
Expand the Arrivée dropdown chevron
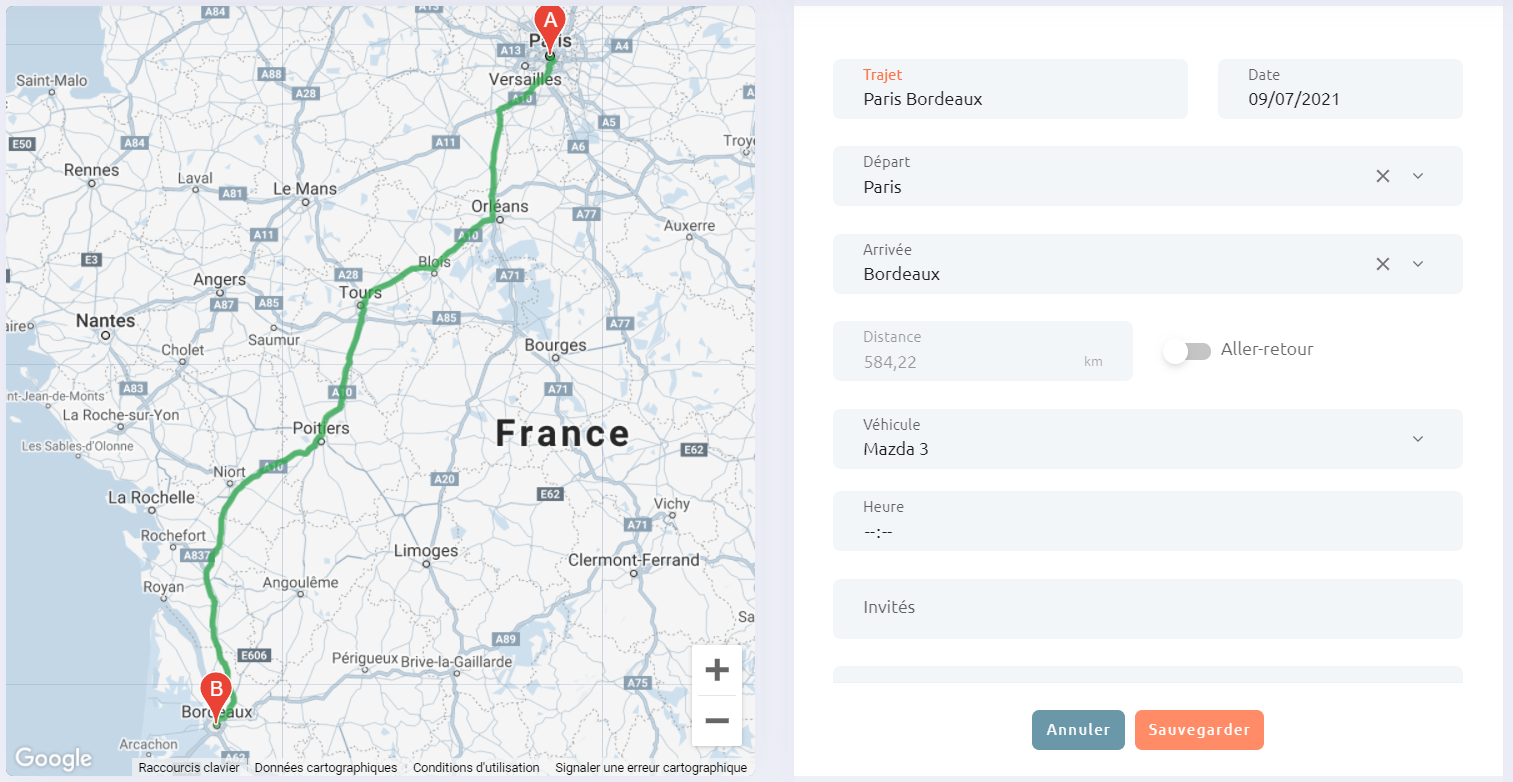1417,264
